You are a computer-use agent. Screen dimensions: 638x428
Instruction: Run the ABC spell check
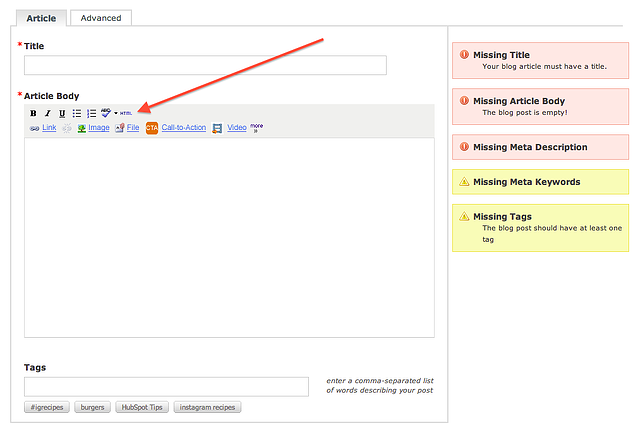(106, 113)
